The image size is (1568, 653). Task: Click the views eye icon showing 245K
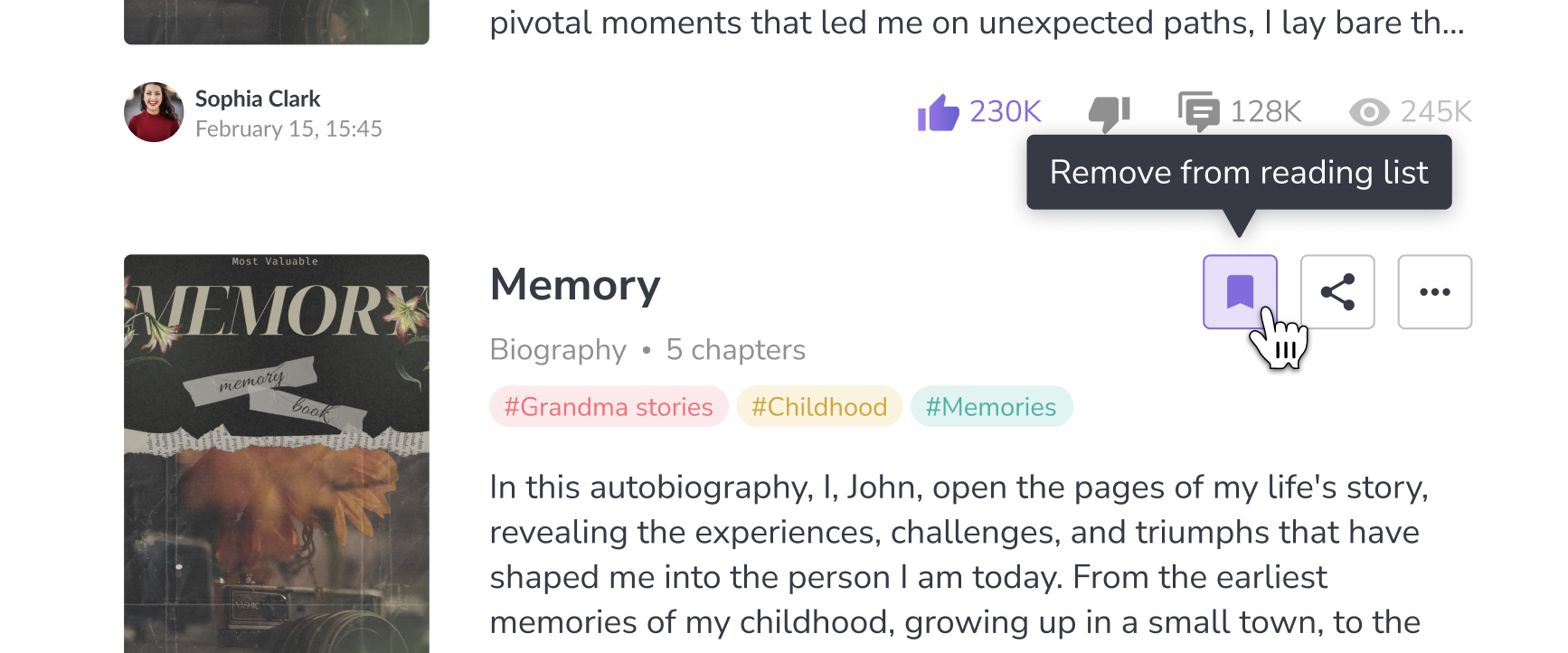point(1369,111)
